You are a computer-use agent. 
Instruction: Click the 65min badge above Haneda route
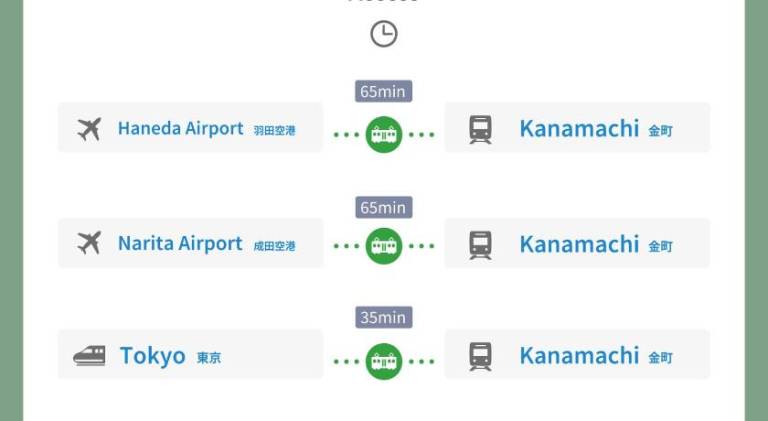[x=384, y=92]
